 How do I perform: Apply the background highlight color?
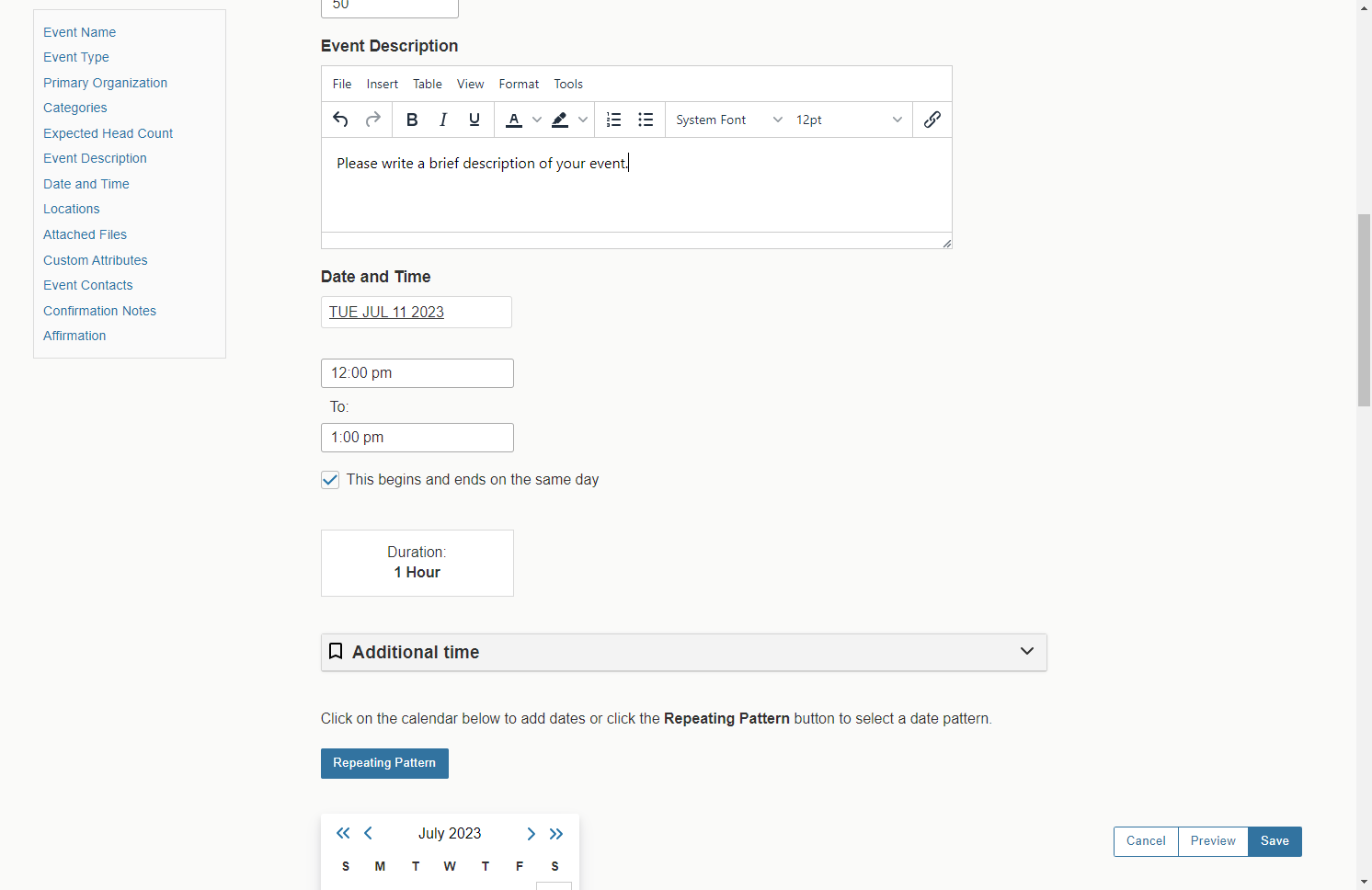tap(560, 120)
